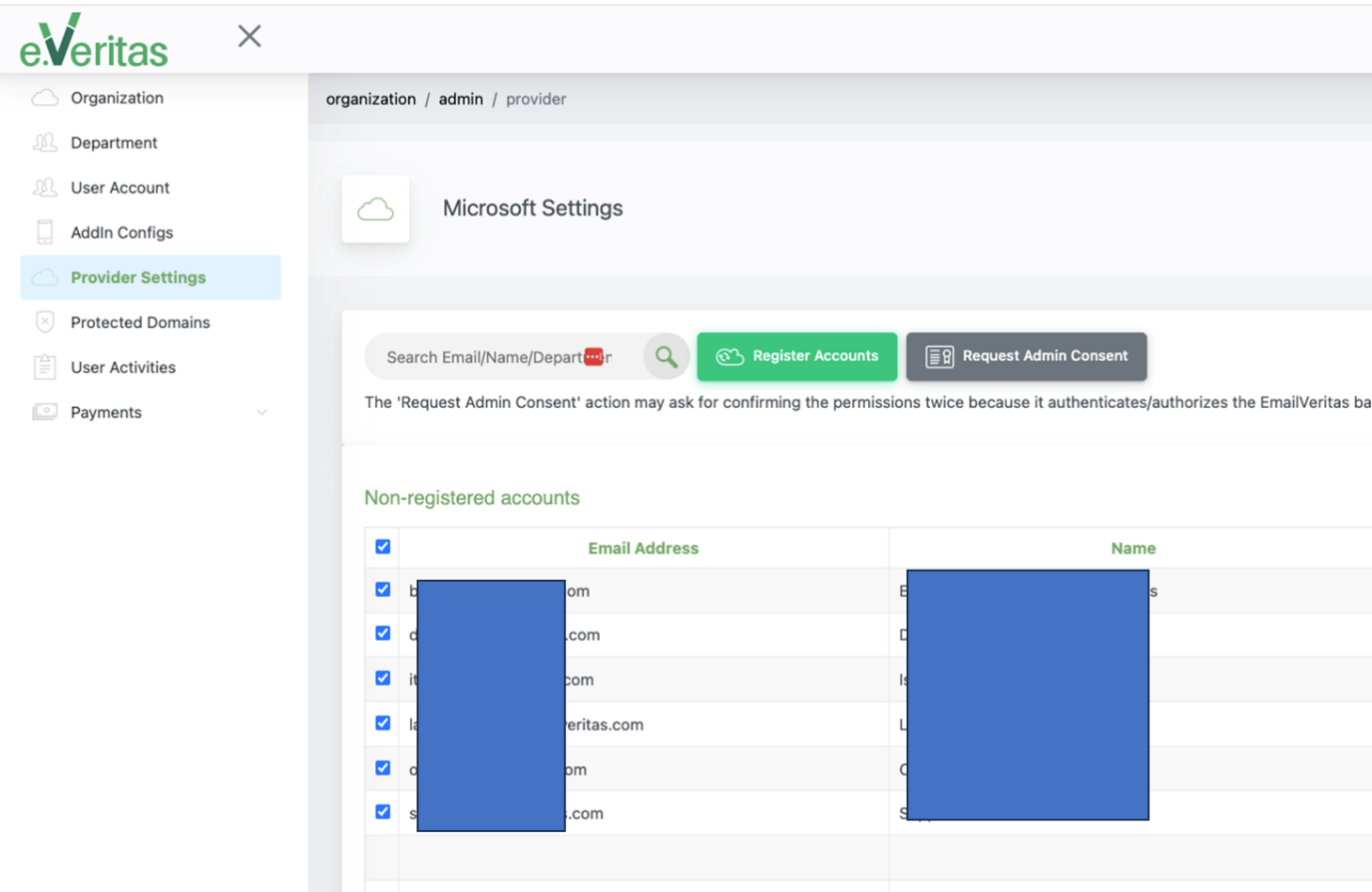The width and height of the screenshot is (1372, 892).
Task: Click the users icon beside User Account
Action: coord(45,188)
